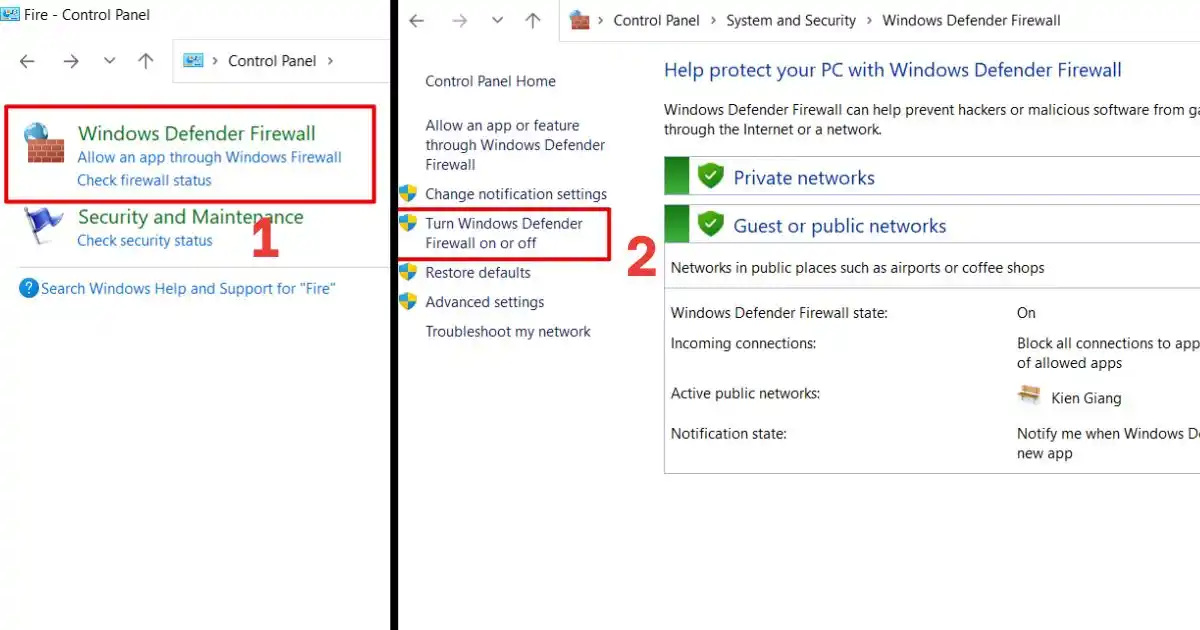Screen dimensions: 1200x630
Task: Click the Fire window title bar icon
Action: pos(10,14)
